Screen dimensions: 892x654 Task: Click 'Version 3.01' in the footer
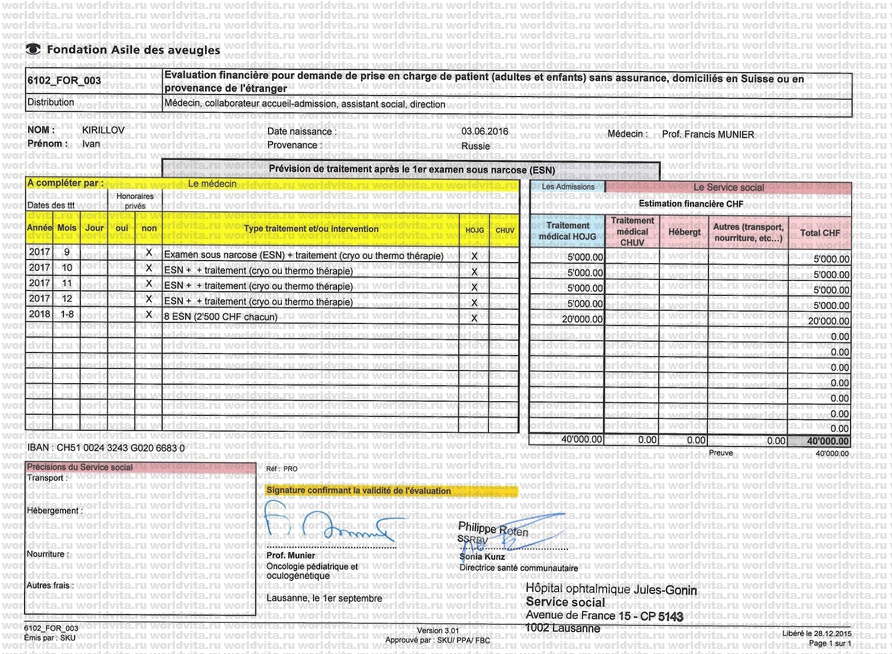tap(437, 631)
